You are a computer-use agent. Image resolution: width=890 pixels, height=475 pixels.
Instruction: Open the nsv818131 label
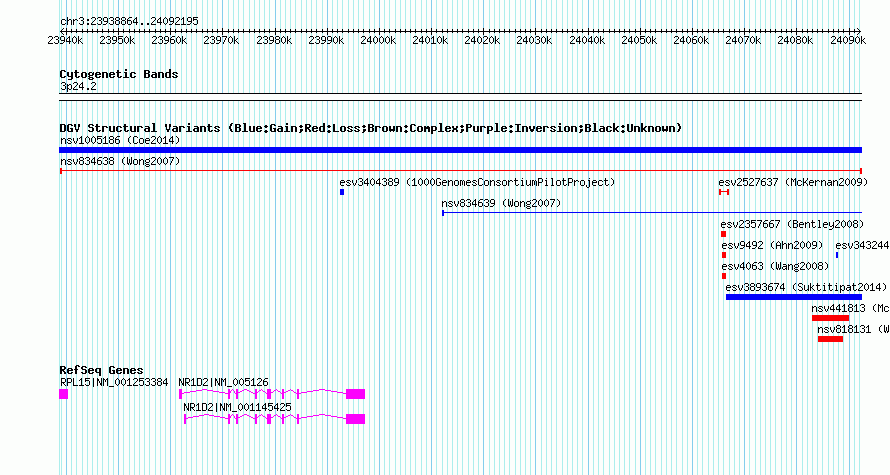[853, 329]
